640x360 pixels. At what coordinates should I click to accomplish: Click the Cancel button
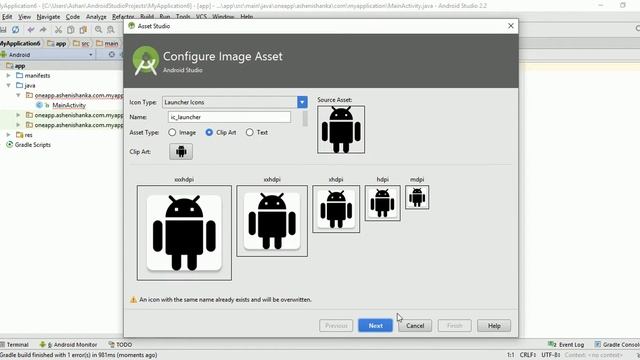(415, 326)
